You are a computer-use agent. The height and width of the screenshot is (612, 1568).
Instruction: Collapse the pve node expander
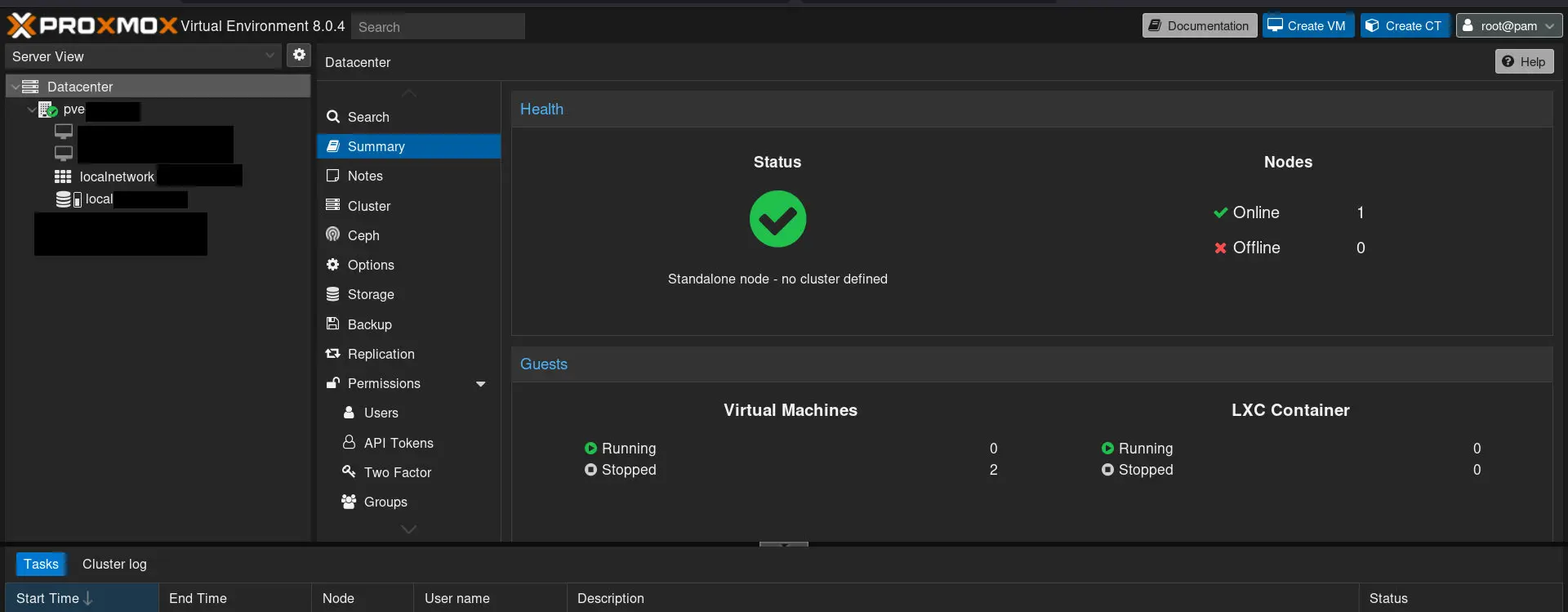point(32,109)
